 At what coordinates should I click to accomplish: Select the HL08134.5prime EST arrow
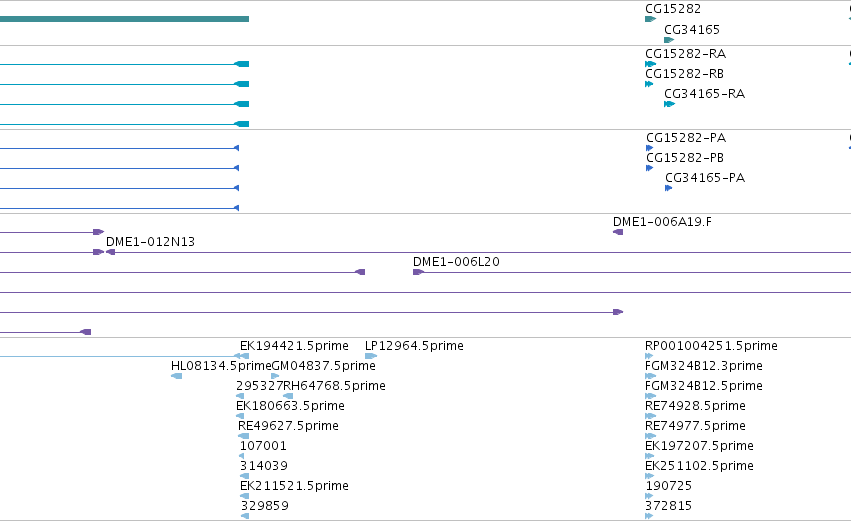[x=176, y=376]
